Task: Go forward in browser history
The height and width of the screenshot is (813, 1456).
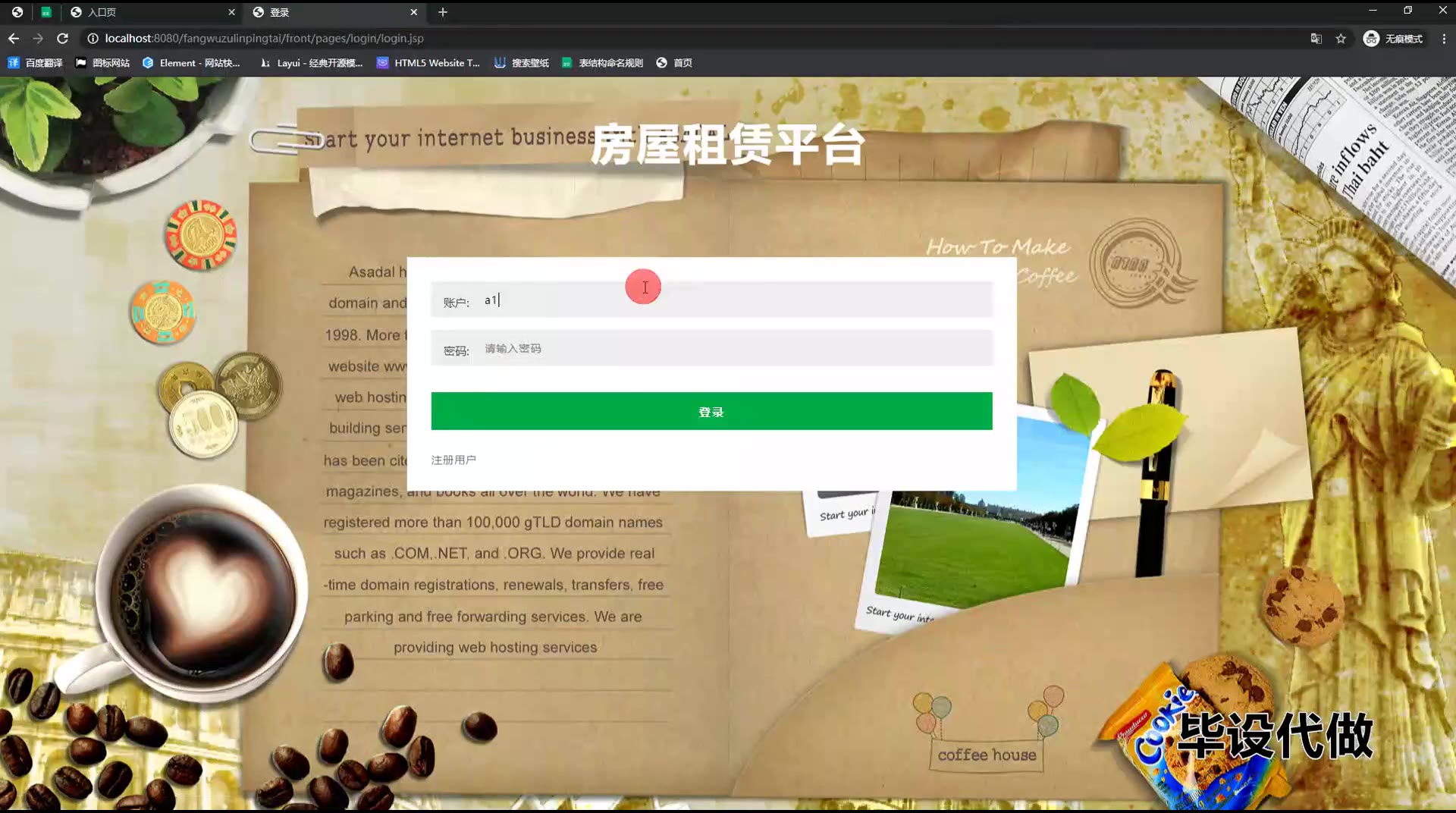Action: point(38,38)
